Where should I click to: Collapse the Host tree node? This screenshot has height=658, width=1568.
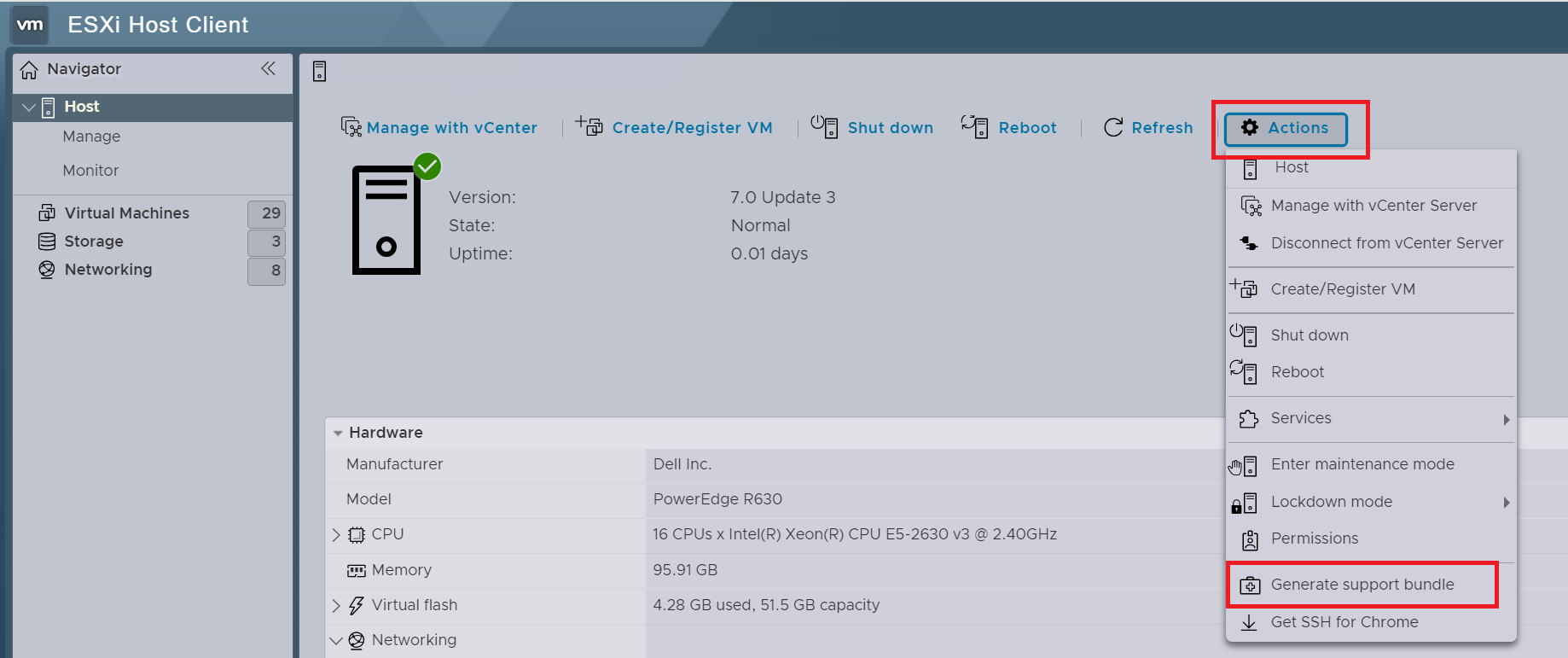click(29, 108)
